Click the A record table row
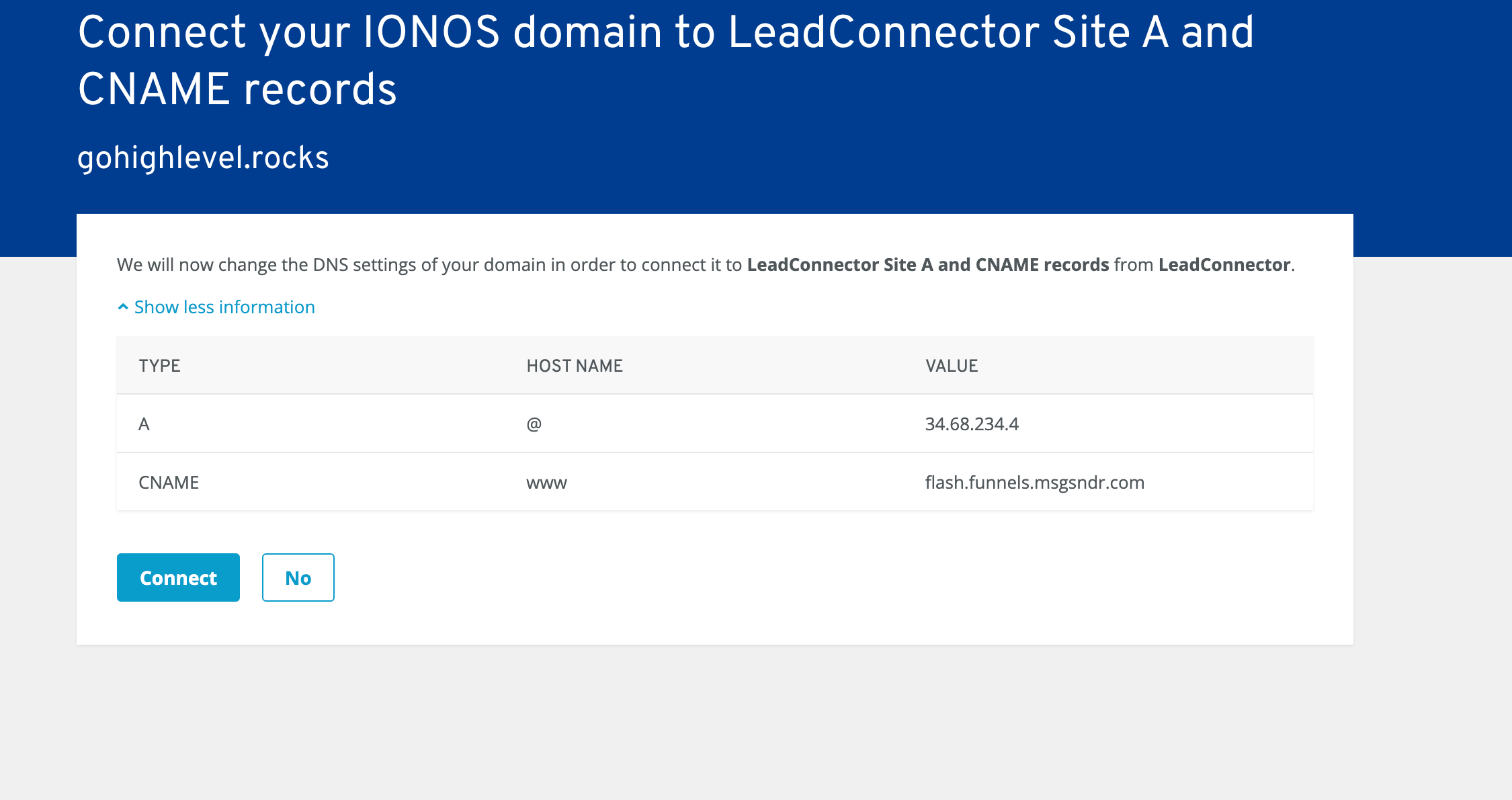The image size is (1512, 800). click(715, 424)
